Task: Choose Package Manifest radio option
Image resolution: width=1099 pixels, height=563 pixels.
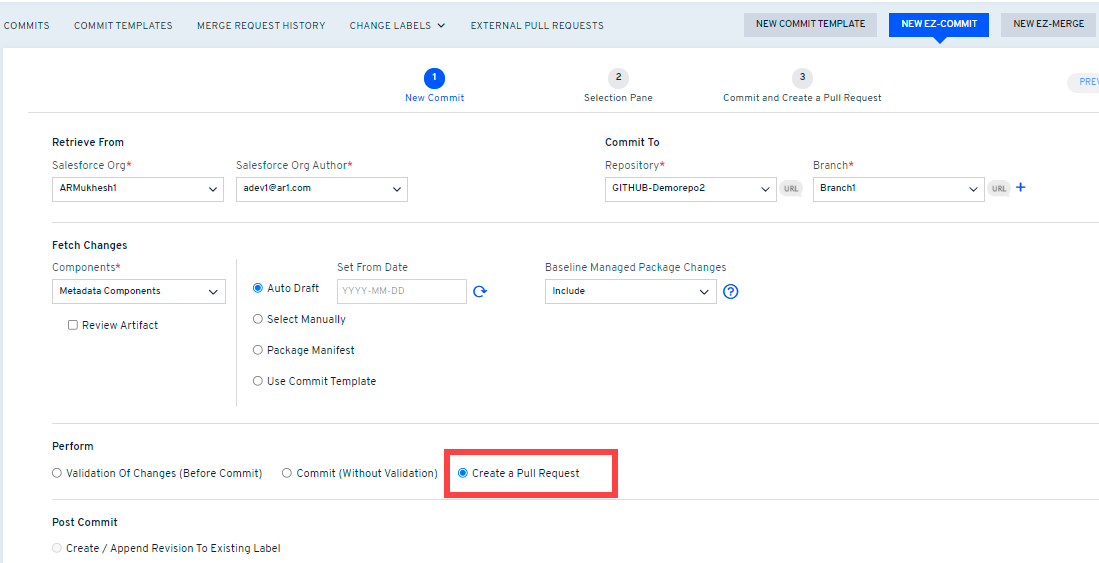Action: 258,350
